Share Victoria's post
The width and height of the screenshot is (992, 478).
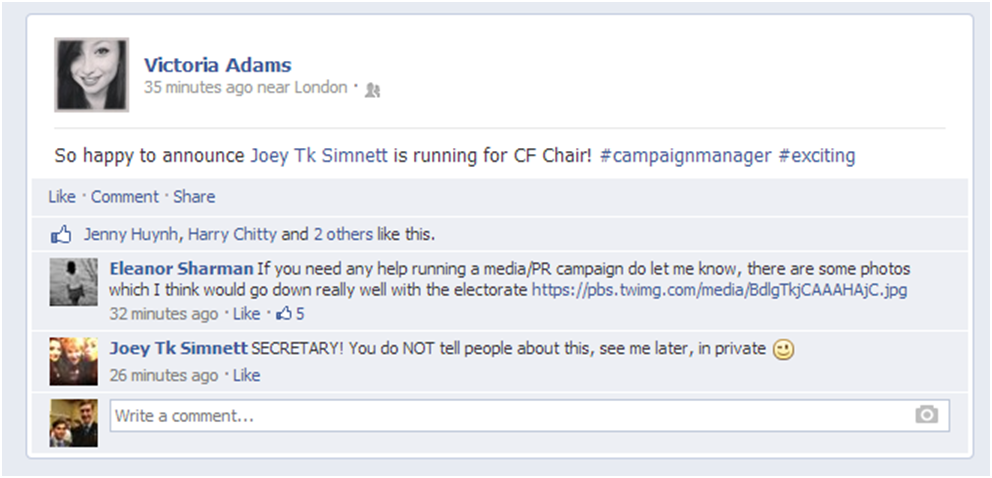click(x=194, y=197)
